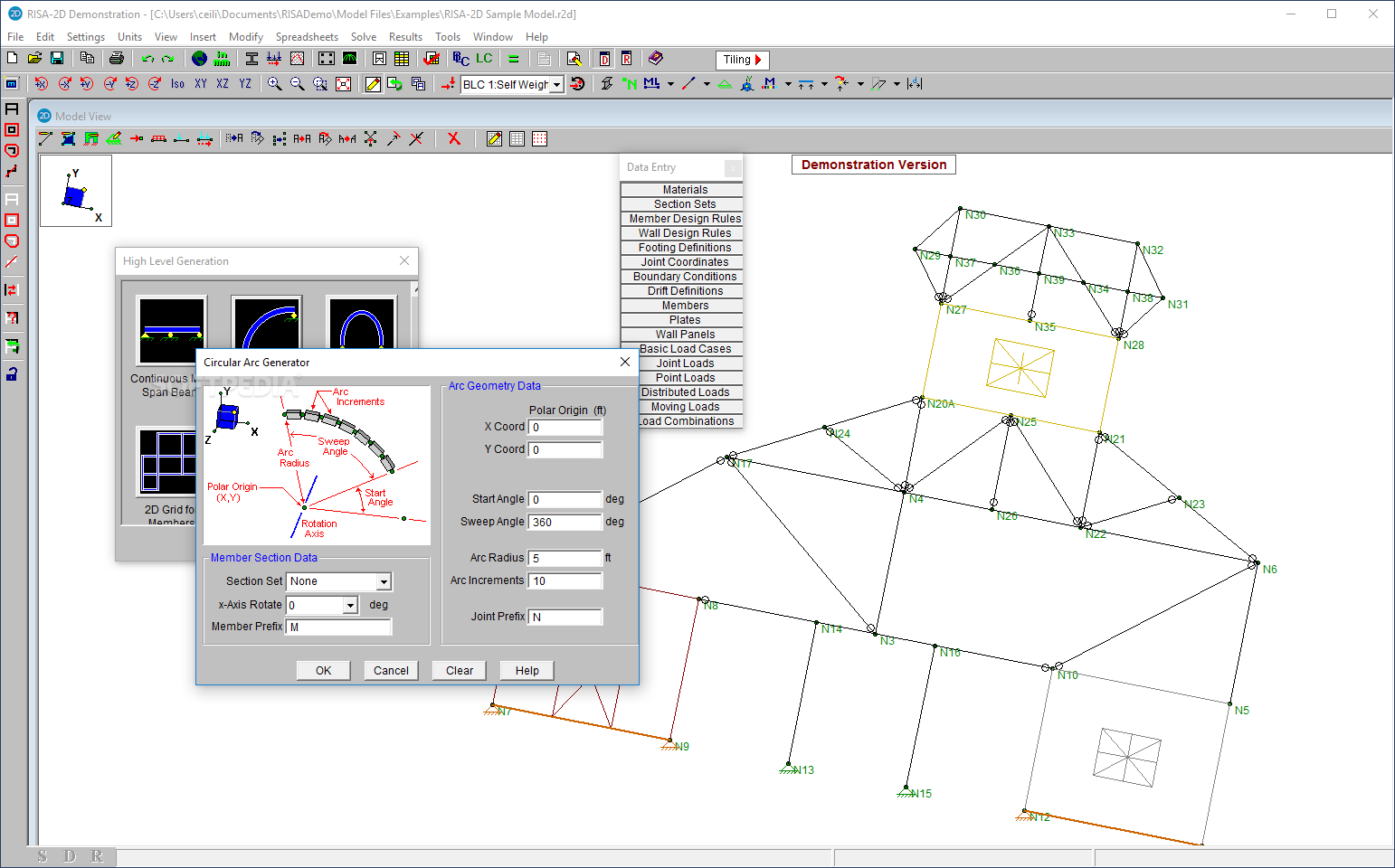Switch to Iso view
Viewport: 1395px width, 868px height.
click(x=177, y=83)
